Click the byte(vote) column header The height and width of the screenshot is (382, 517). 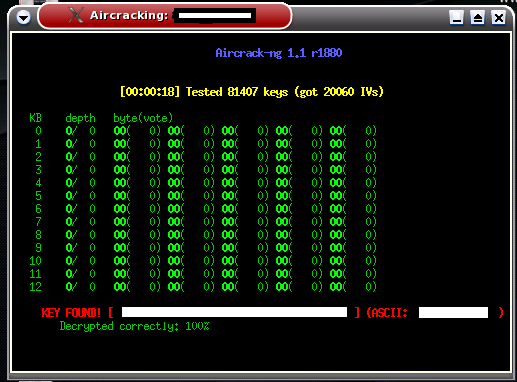coord(143,118)
